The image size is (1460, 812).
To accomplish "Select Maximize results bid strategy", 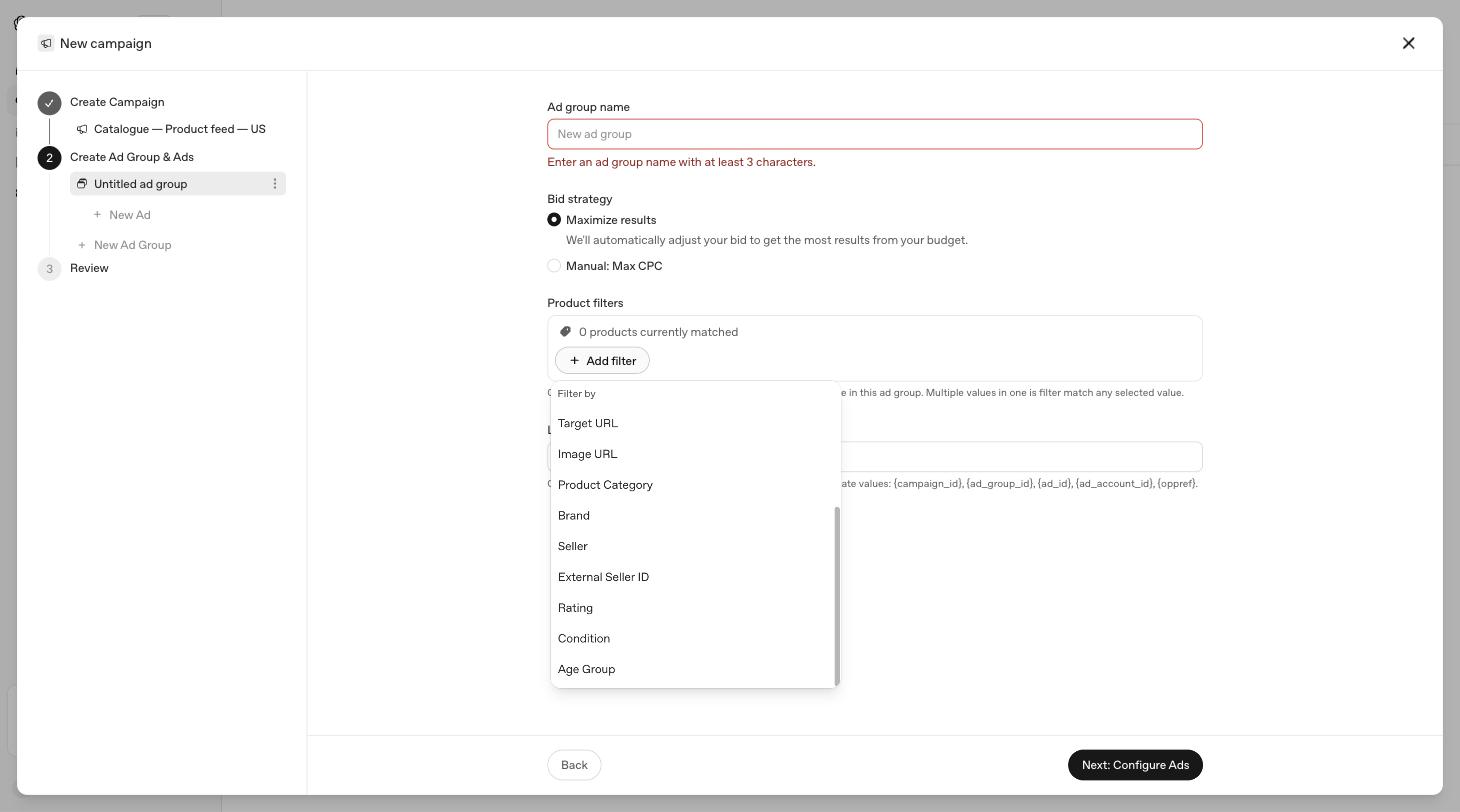I will coord(554,220).
